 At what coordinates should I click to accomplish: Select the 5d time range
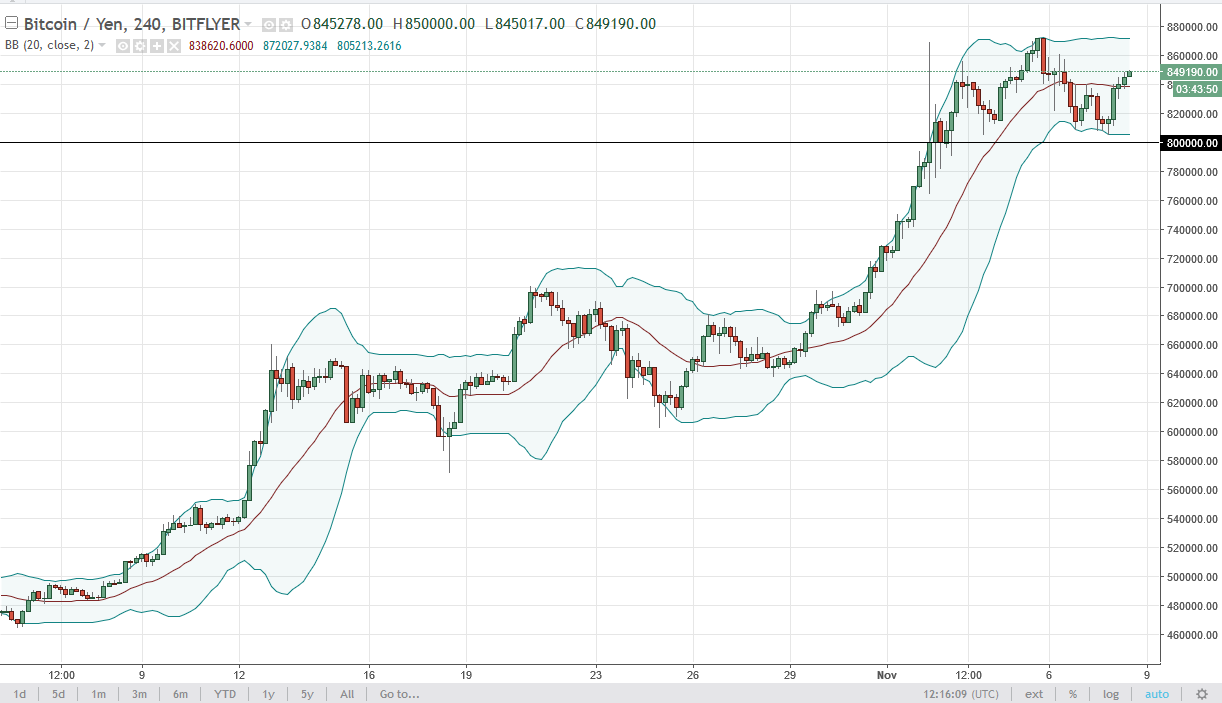click(x=59, y=694)
